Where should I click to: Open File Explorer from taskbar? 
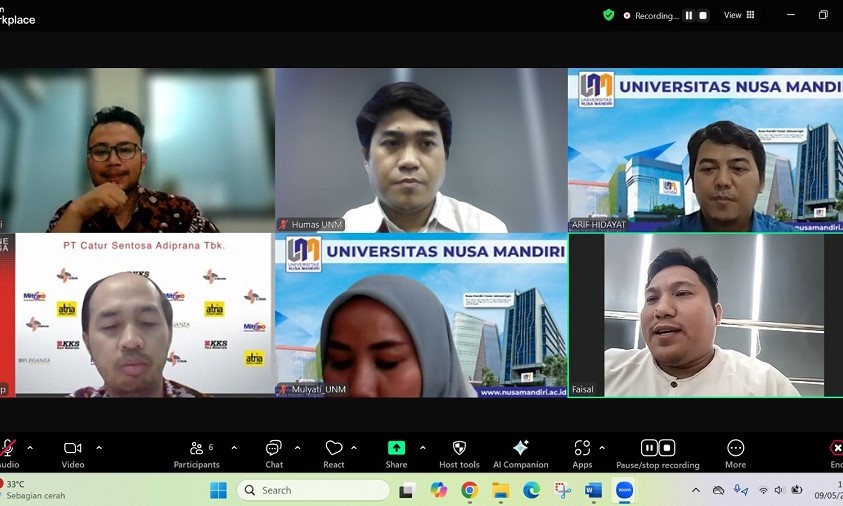(501, 490)
